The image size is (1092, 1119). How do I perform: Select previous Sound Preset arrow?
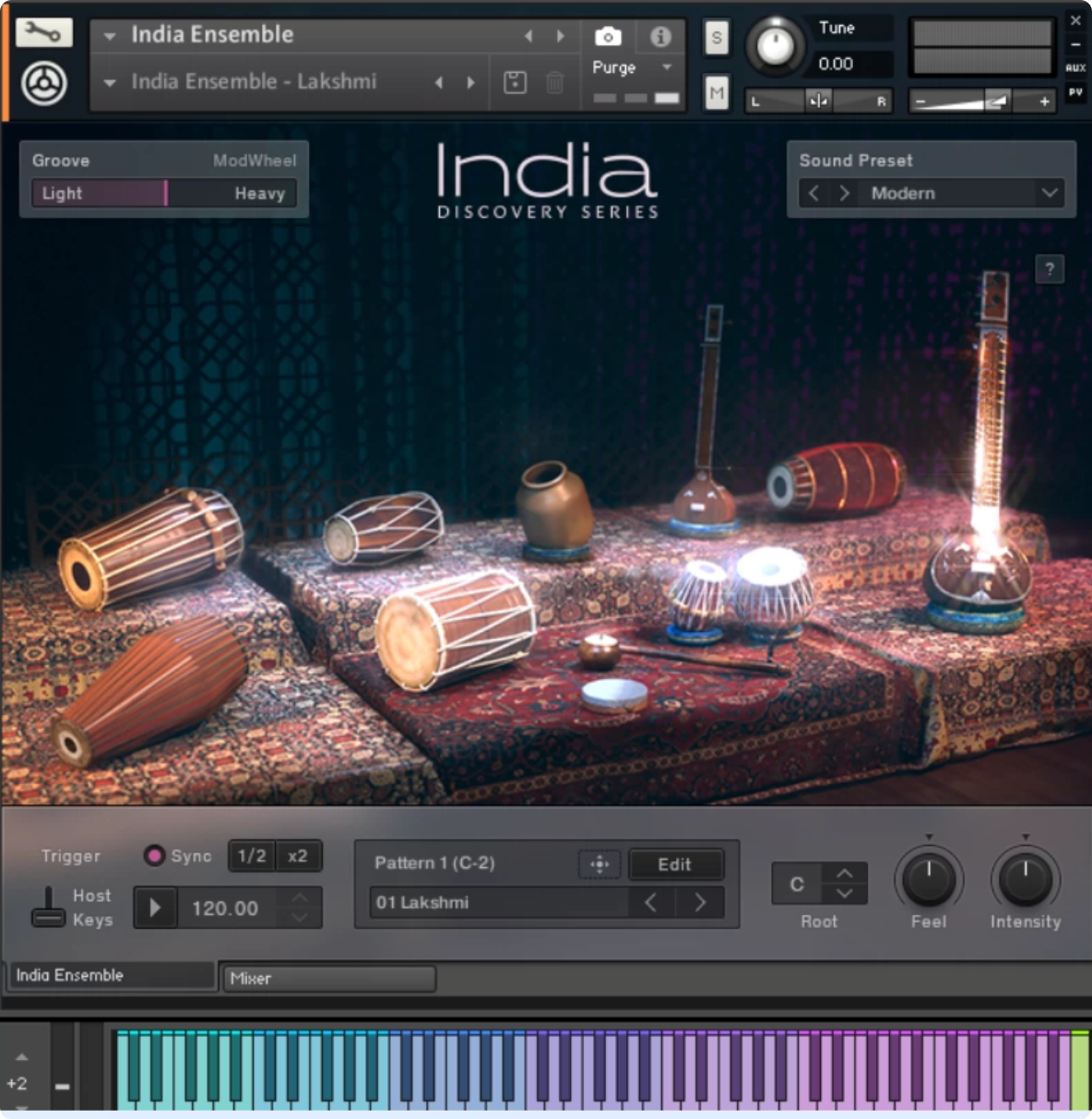coord(813,193)
